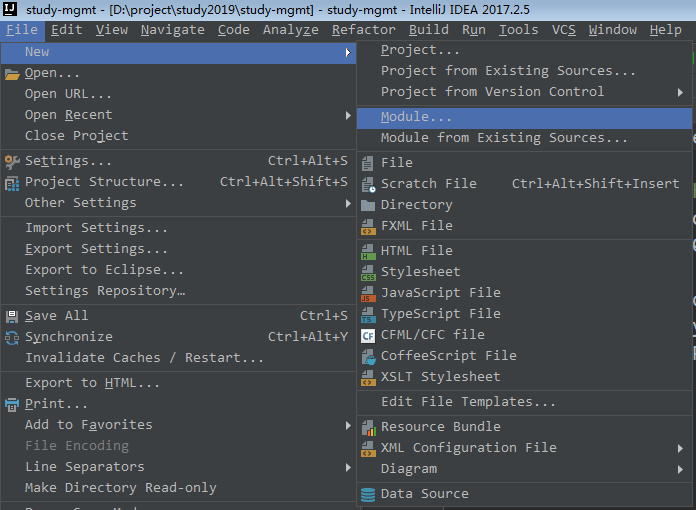Open the Refactor menu

(364, 30)
